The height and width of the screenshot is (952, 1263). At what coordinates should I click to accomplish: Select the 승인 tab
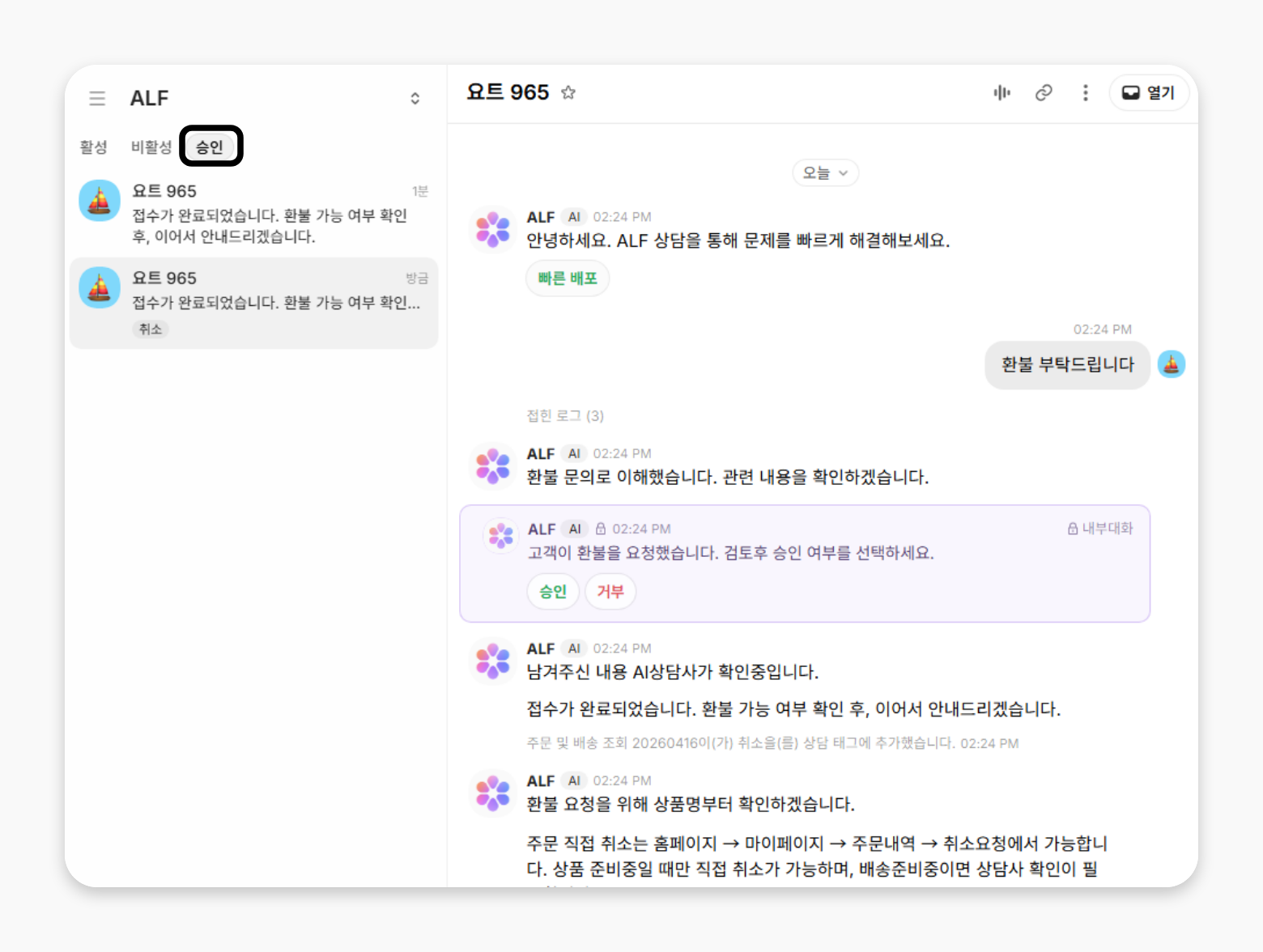tap(210, 147)
